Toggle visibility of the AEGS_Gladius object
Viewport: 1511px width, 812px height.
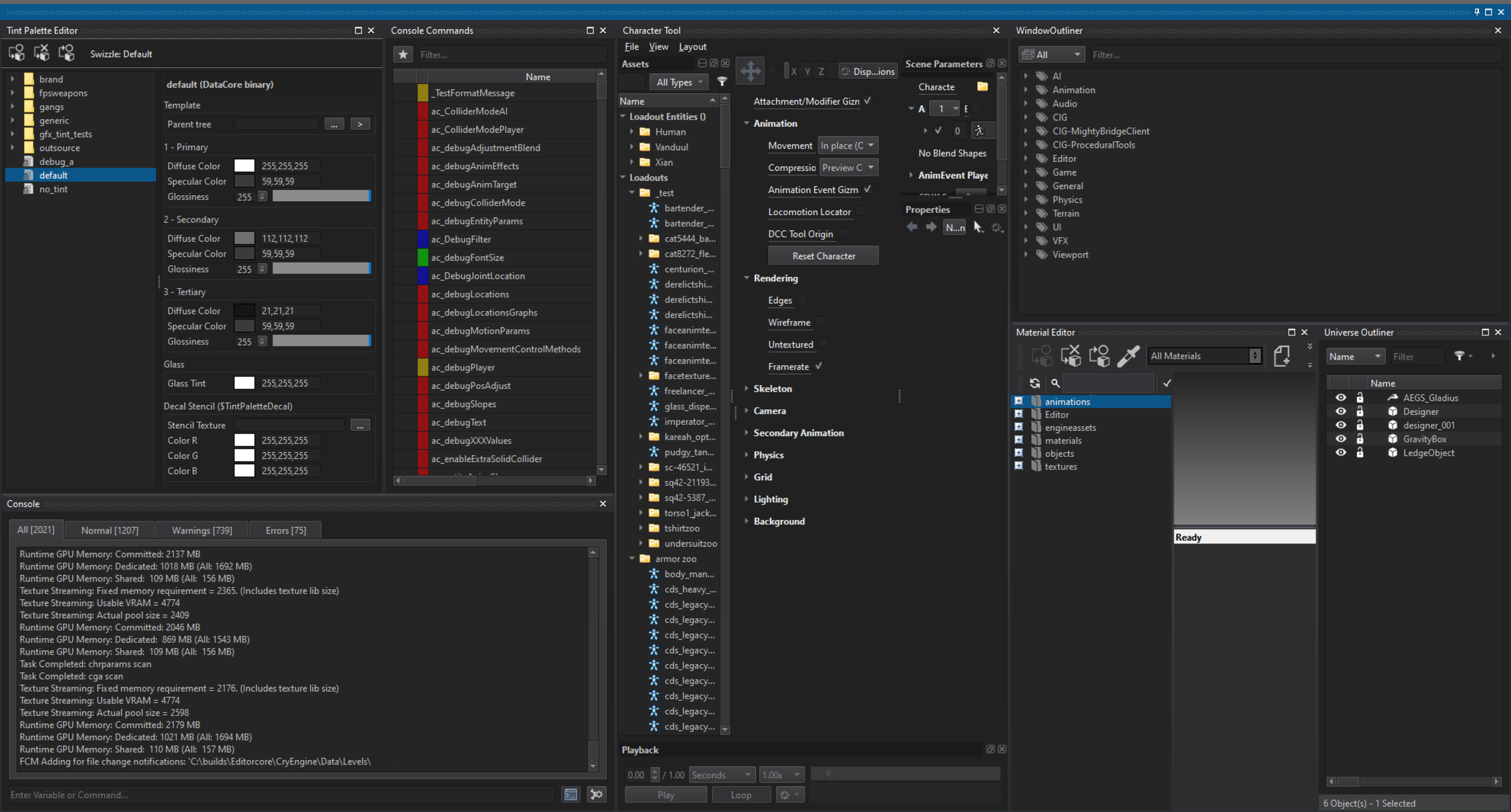[1340, 398]
